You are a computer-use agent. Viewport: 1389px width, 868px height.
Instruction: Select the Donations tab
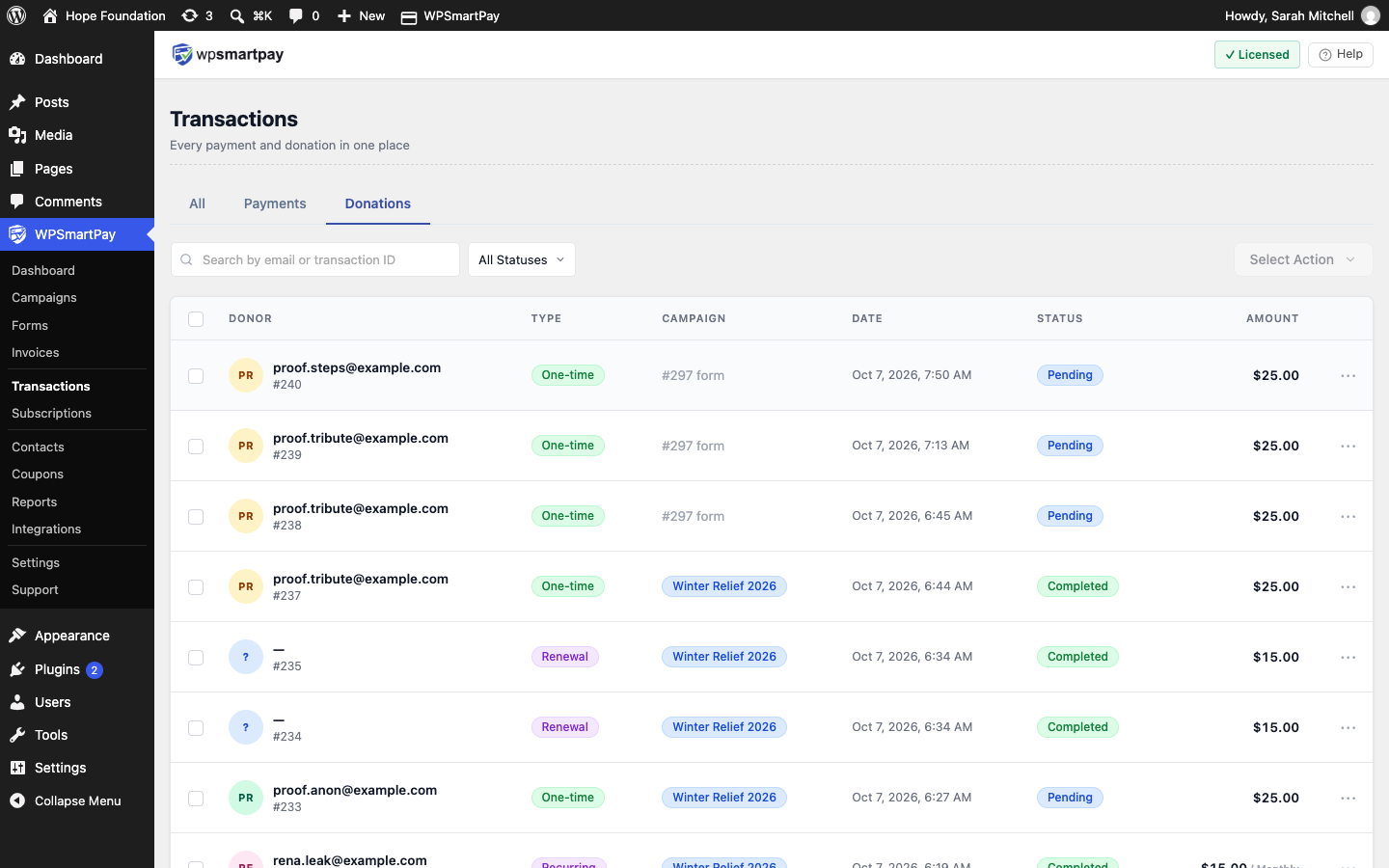tap(378, 203)
